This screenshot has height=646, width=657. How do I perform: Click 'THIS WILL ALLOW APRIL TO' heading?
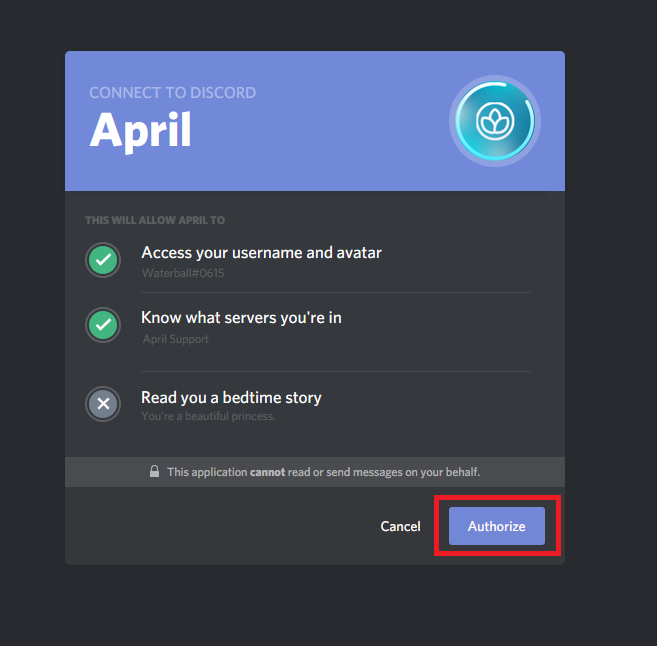[155, 220]
